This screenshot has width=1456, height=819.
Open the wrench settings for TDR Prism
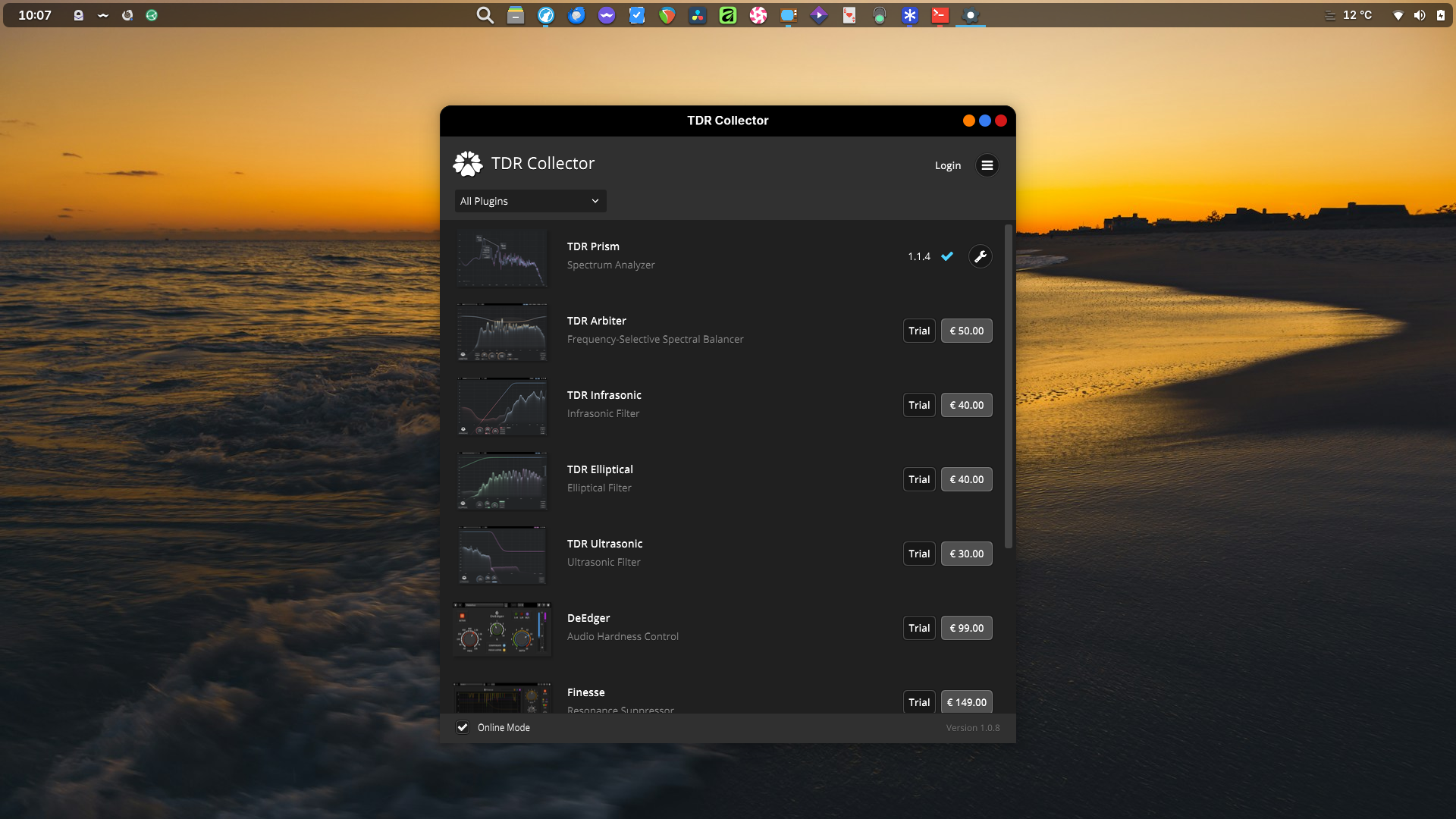click(981, 256)
